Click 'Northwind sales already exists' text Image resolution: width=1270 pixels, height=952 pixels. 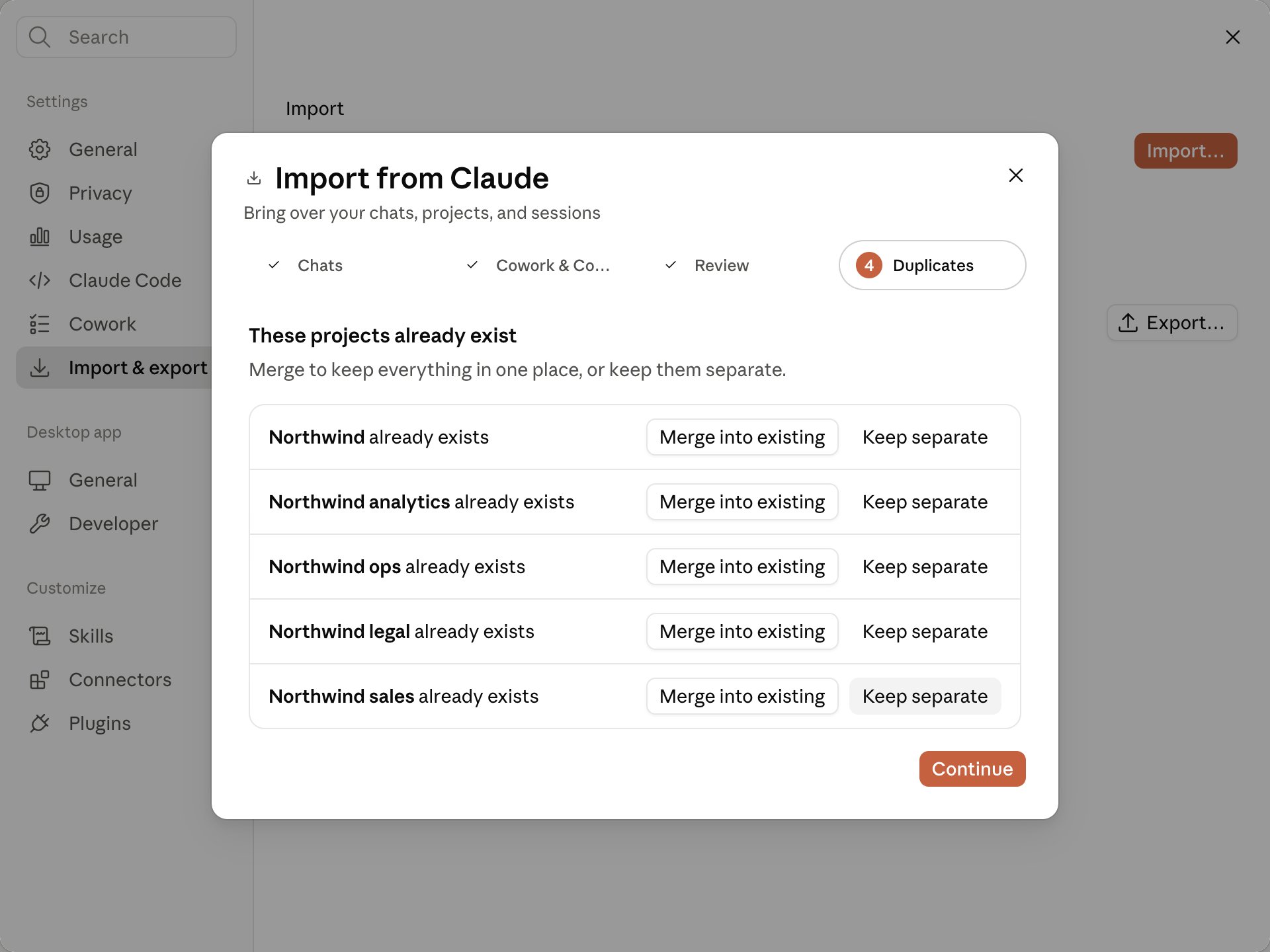click(x=403, y=696)
